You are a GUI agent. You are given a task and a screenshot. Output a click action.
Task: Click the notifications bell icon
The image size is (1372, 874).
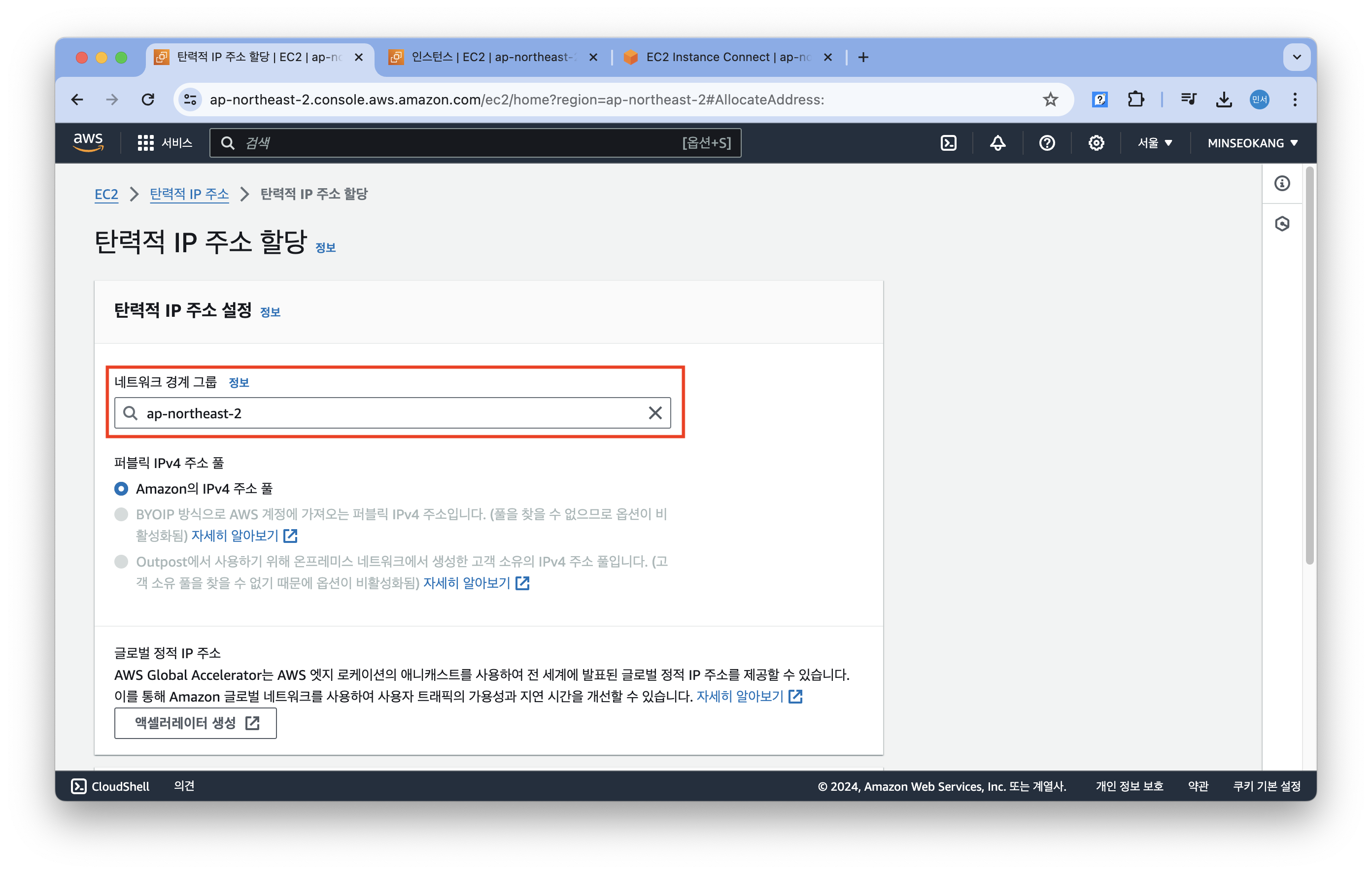(x=997, y=143)
